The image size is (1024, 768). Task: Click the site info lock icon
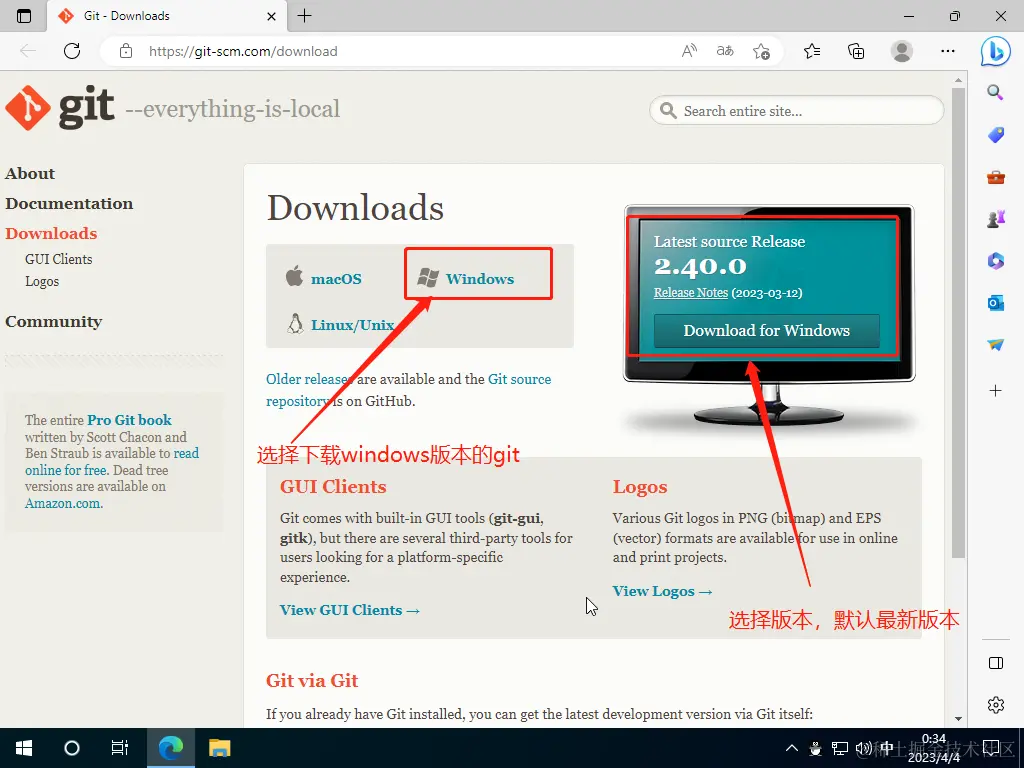pos(126,51)
